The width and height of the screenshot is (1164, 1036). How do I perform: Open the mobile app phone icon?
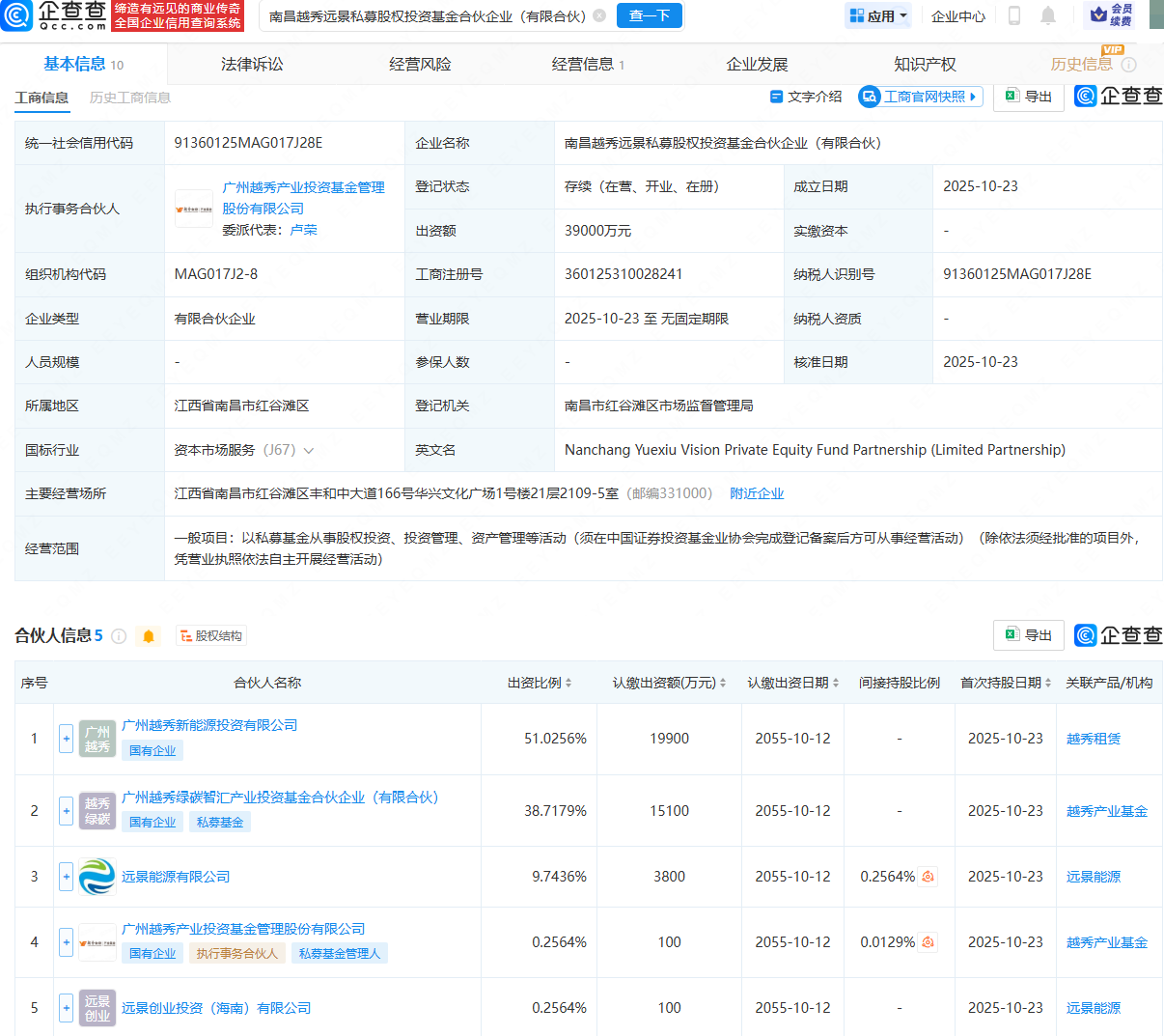point(1013,15)
